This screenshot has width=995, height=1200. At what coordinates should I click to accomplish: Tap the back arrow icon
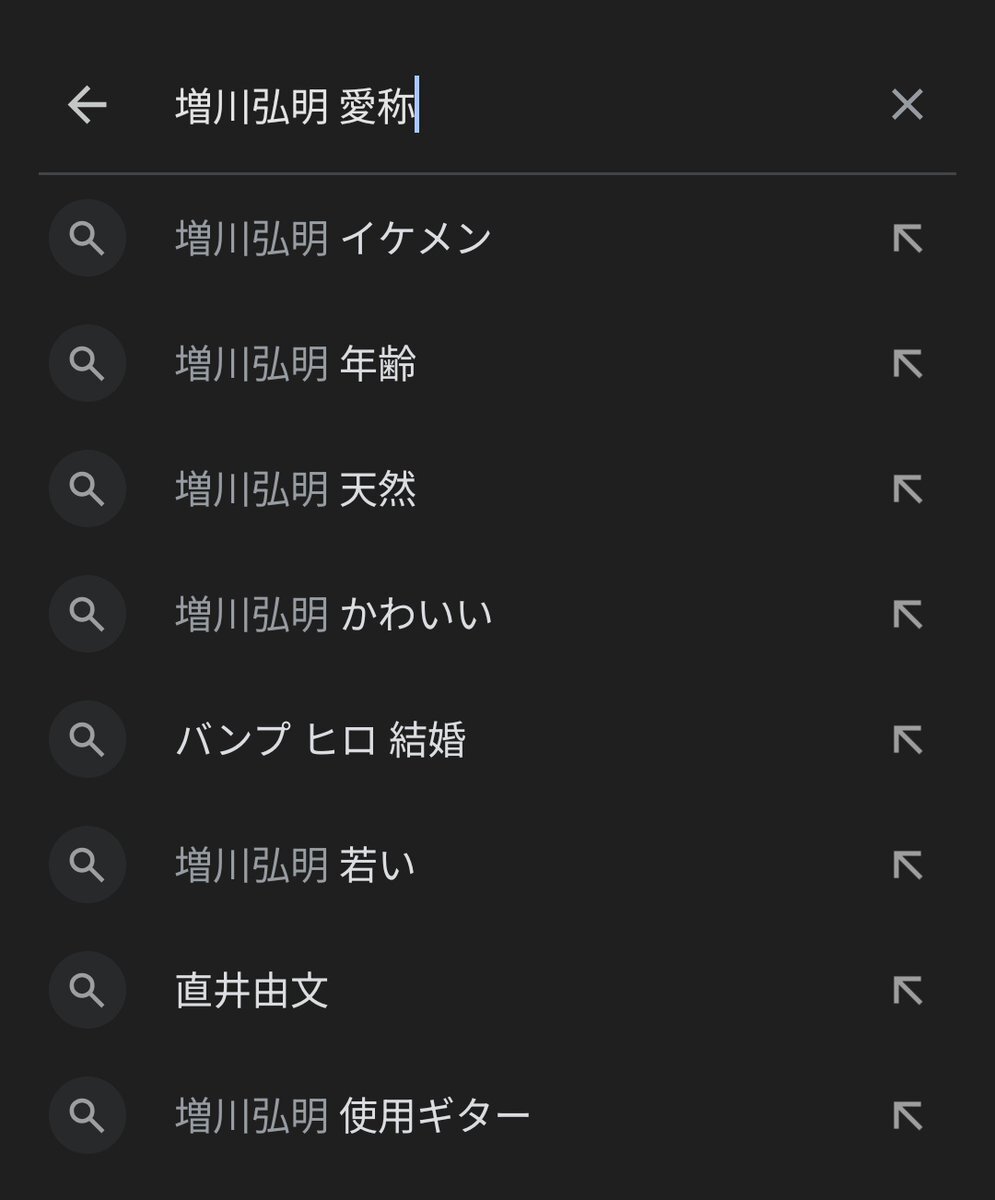tap(87, 105)
